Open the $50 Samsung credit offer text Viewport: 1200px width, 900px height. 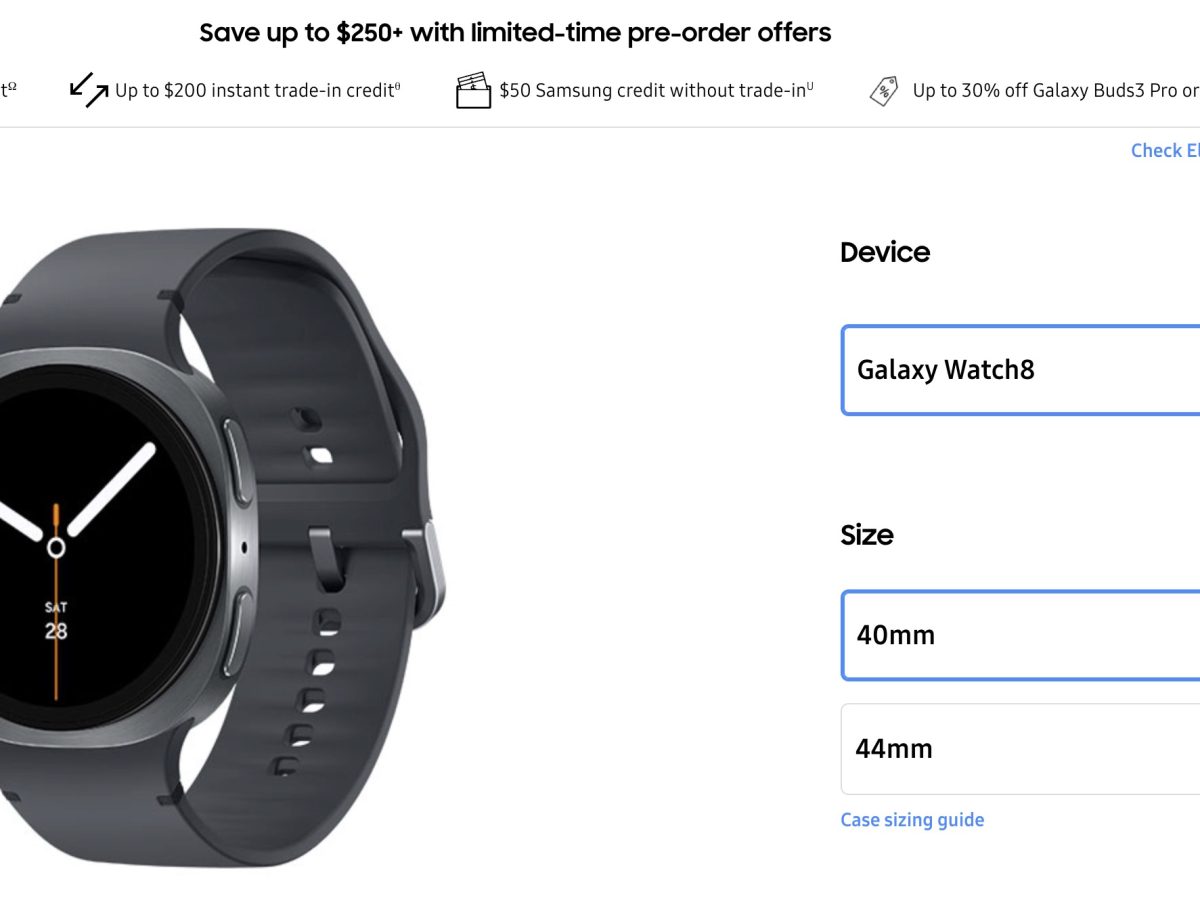(x=652, y=91)
